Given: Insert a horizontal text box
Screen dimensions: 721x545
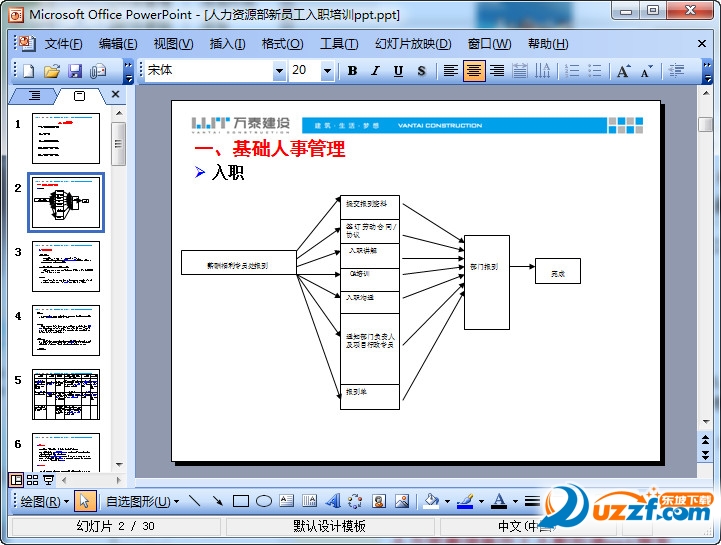Looking at the screenshot, I should tap(286, 501).
